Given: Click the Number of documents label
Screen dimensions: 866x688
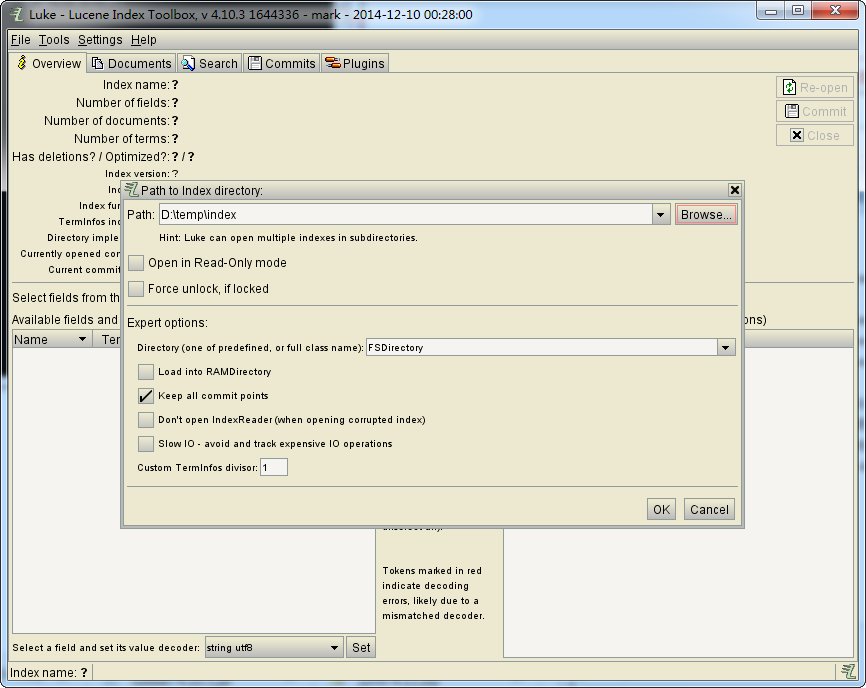Looking at the screenshot, I should (x=107, y=121).
